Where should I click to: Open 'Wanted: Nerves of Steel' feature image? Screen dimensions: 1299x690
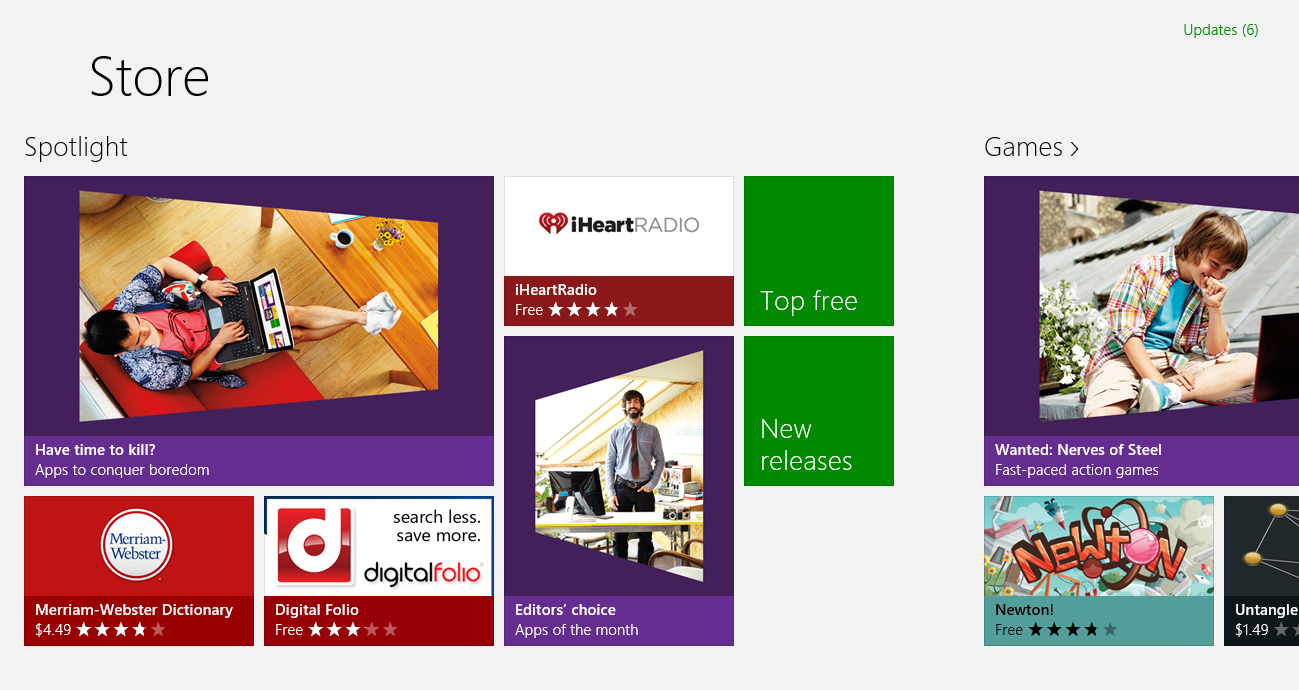[x=1141, y=306]
